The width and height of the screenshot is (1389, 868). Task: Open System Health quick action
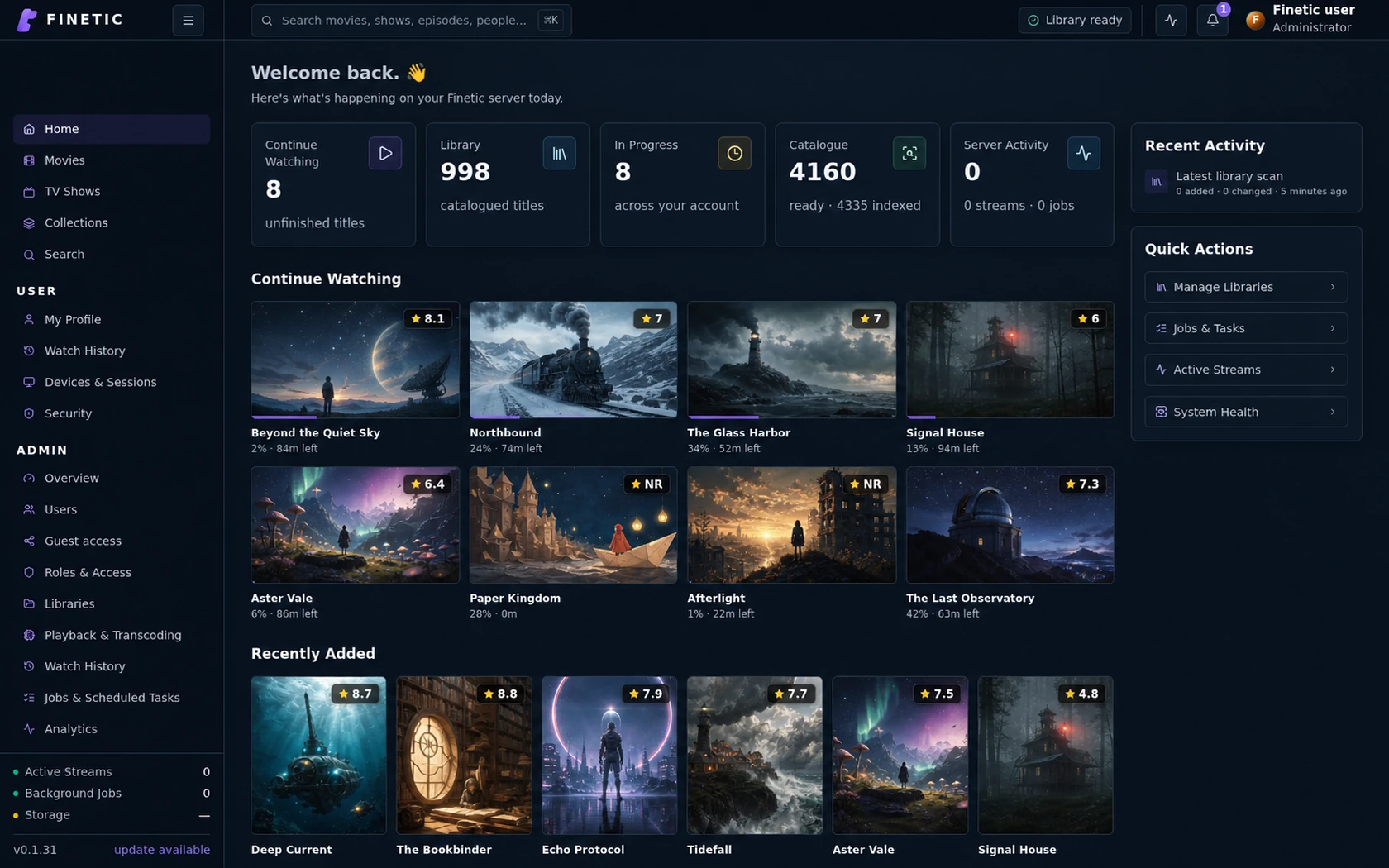tap(1246, 412)
